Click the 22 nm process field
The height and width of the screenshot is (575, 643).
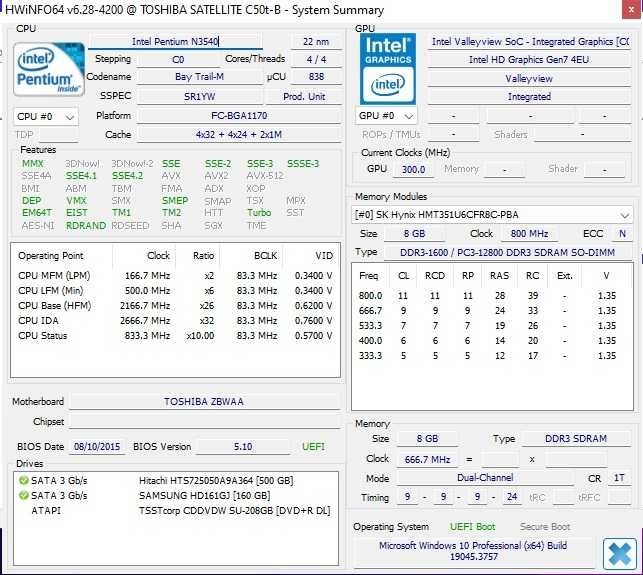pyautogui.click(x=316, y=42)
